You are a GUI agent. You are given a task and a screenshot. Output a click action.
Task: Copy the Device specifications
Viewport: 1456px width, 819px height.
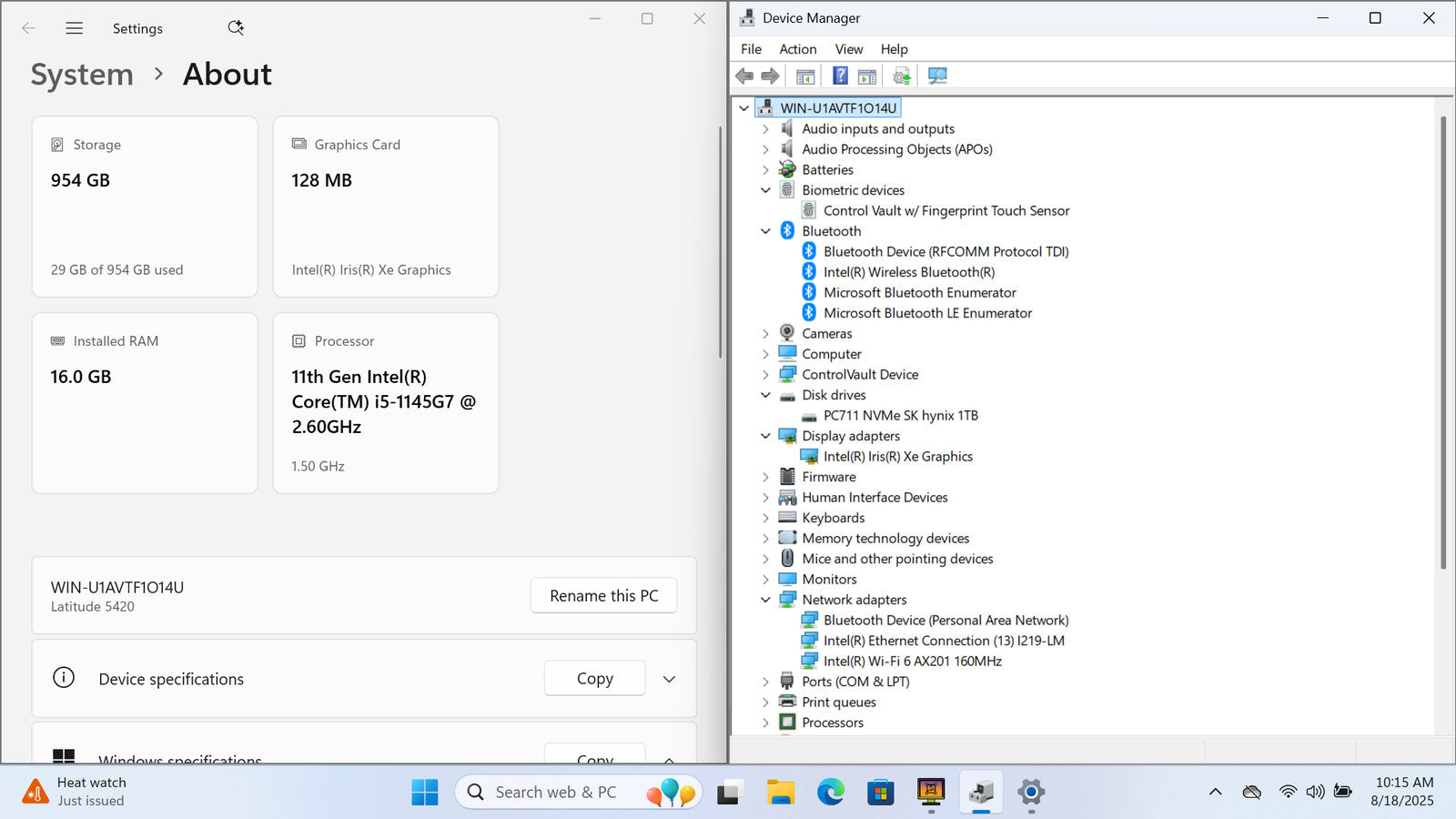pos(594,679)
